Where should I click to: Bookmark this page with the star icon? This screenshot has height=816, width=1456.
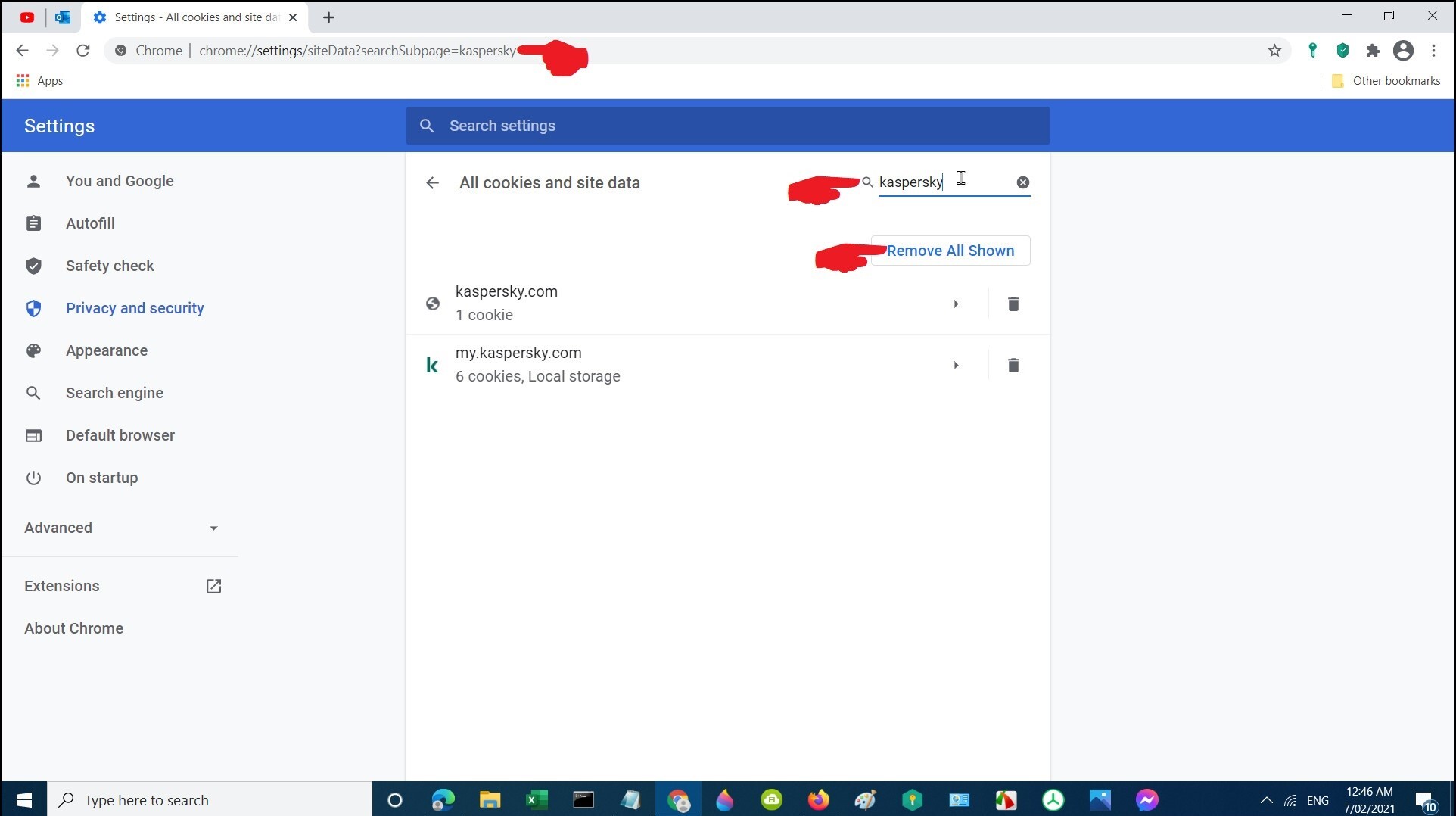pos(1274,51)
